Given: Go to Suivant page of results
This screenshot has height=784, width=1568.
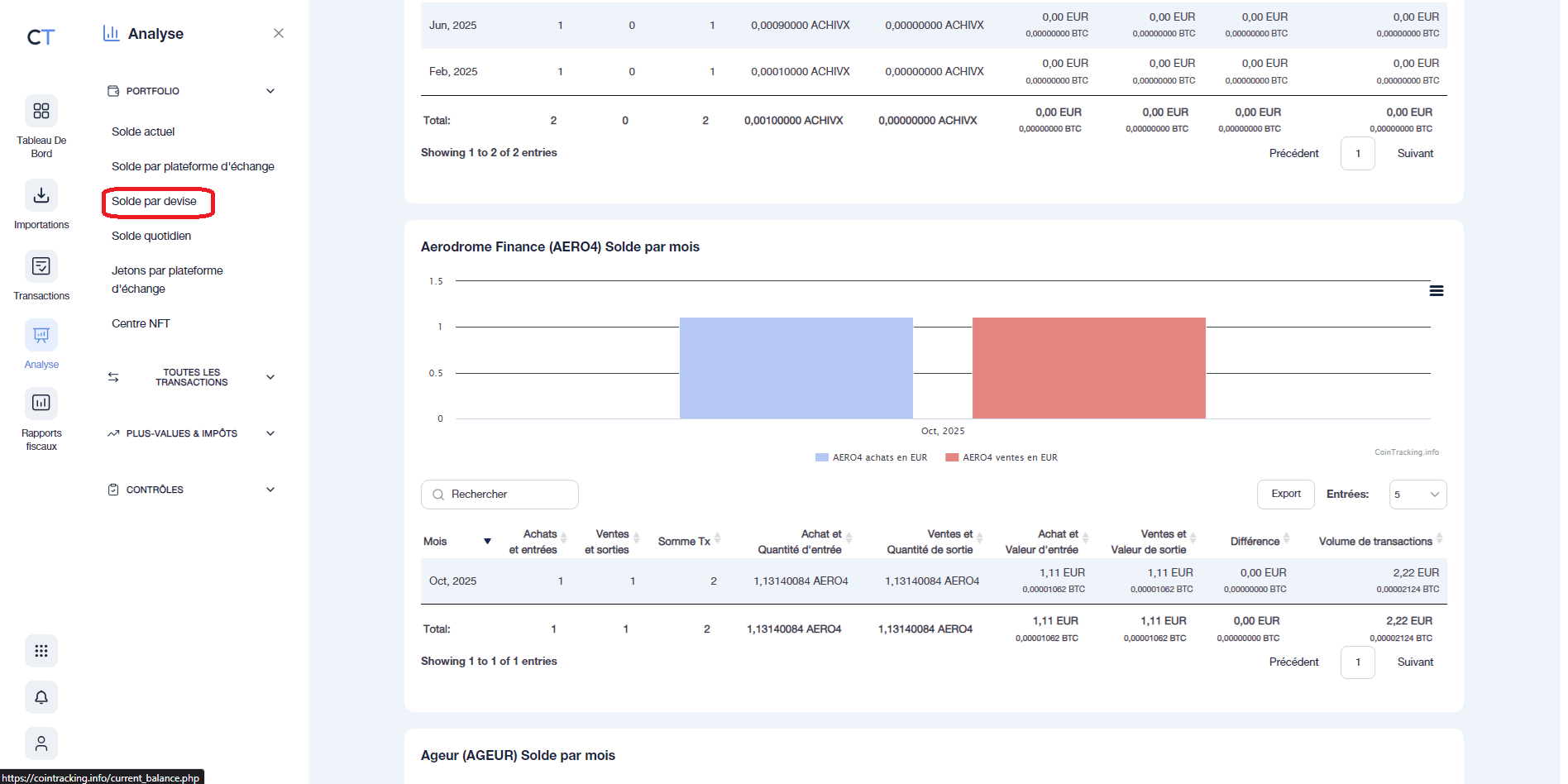Looking at the screenshot, I should click(x=1414, y=662).
